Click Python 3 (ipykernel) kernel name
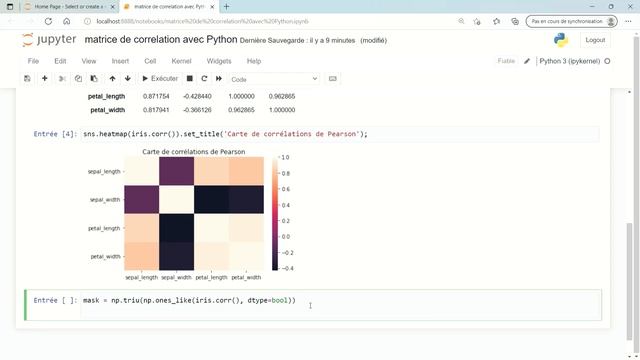The image size is (640, 360). pyautogui.click(x=570, y=61)
